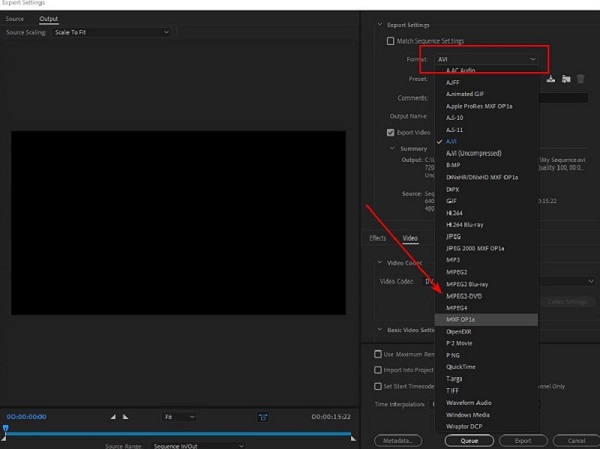600x449 pixels.
Task: Uncheck the Export Video checkbox
Action: coord(390,132)
